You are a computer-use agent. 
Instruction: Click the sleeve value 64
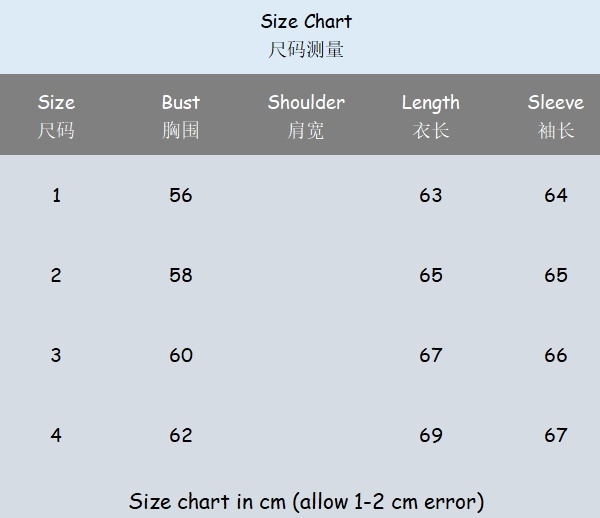coord(556,195)
